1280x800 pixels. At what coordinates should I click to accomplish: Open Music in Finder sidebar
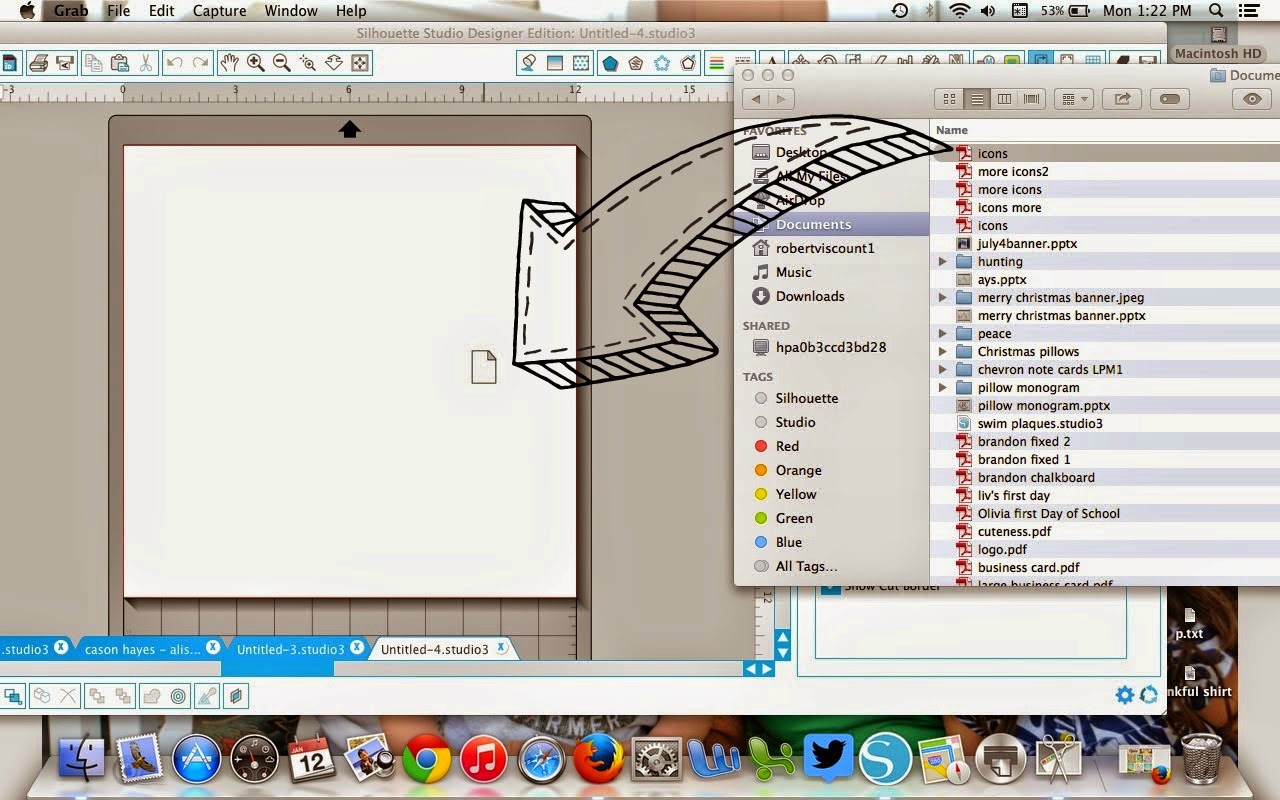832,272
